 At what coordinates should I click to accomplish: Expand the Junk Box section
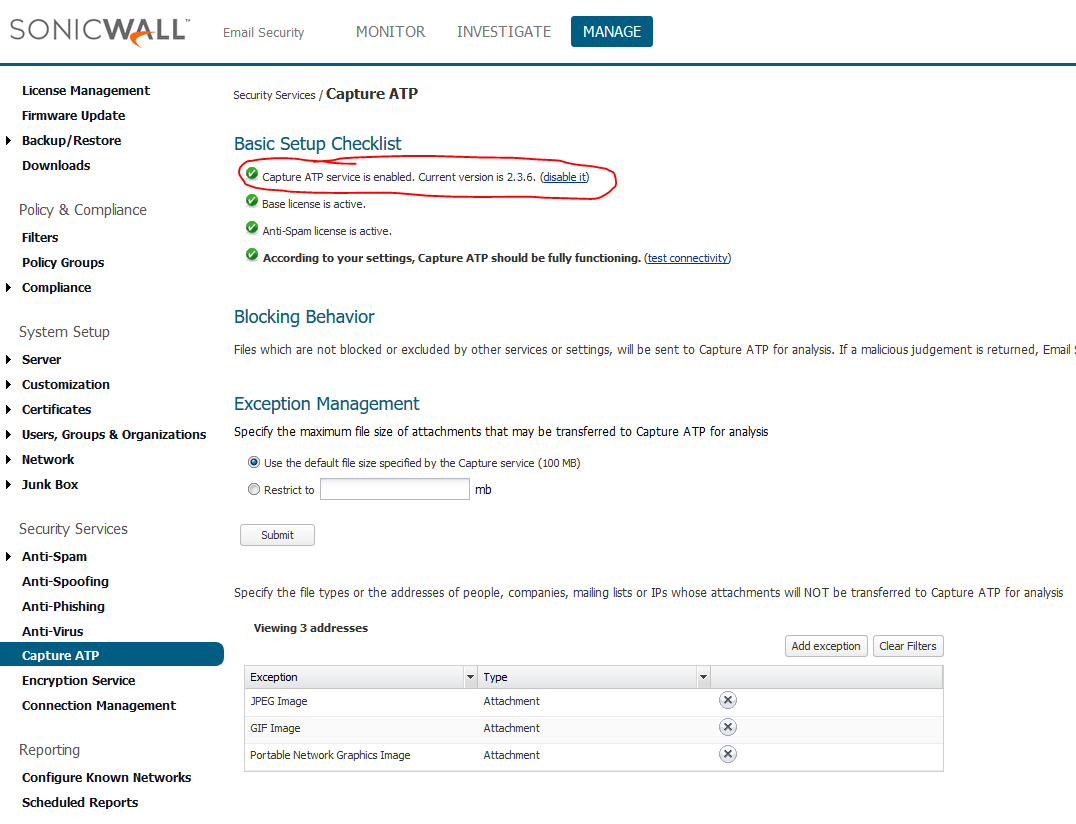coord(8,484)
